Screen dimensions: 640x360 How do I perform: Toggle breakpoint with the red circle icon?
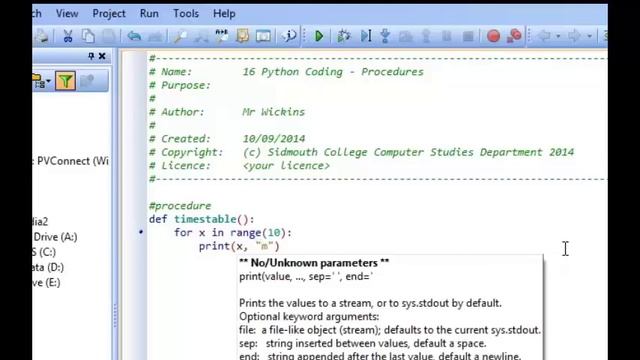click(x=493, y=36)
